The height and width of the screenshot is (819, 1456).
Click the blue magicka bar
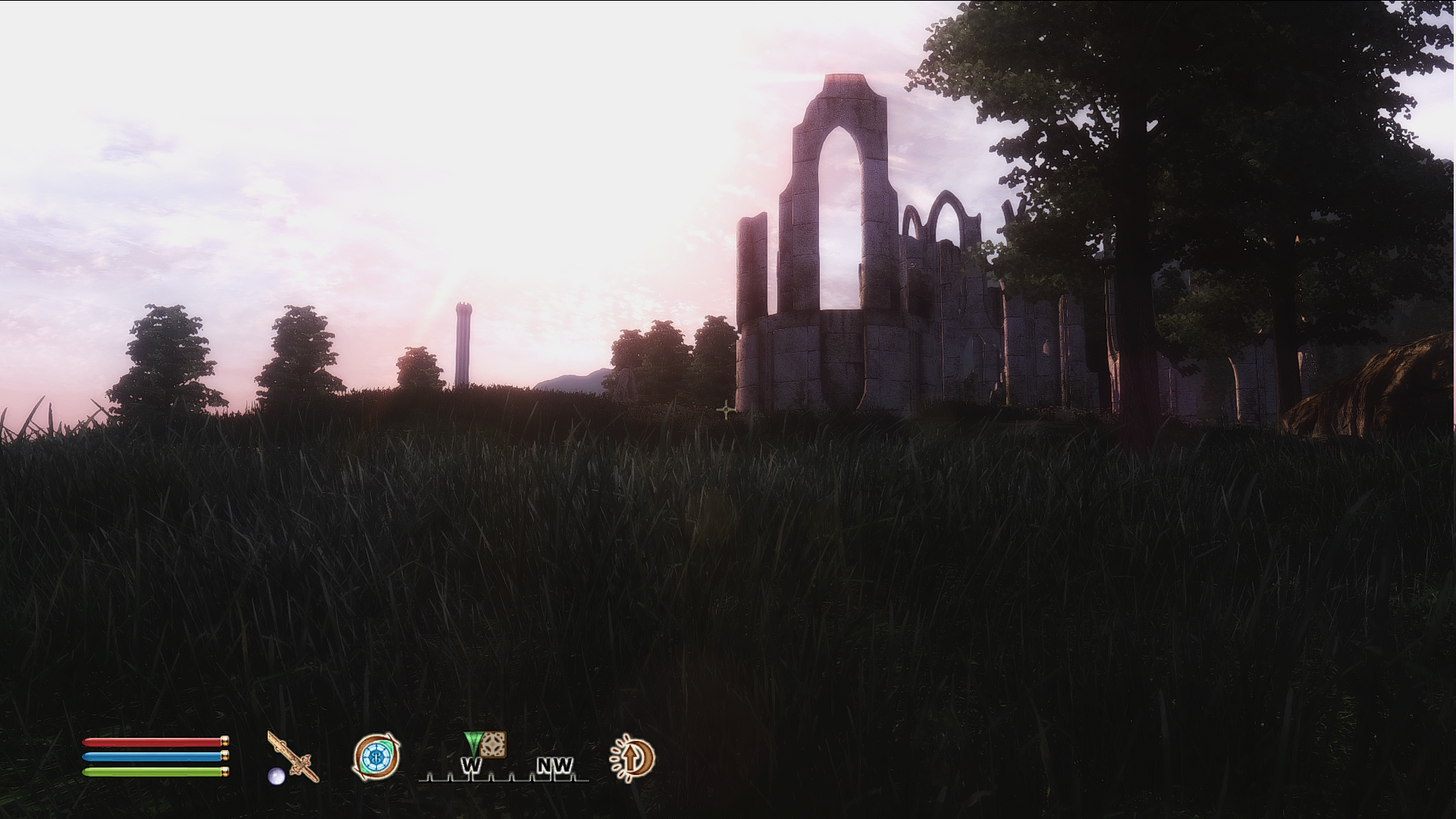(152, 757)
